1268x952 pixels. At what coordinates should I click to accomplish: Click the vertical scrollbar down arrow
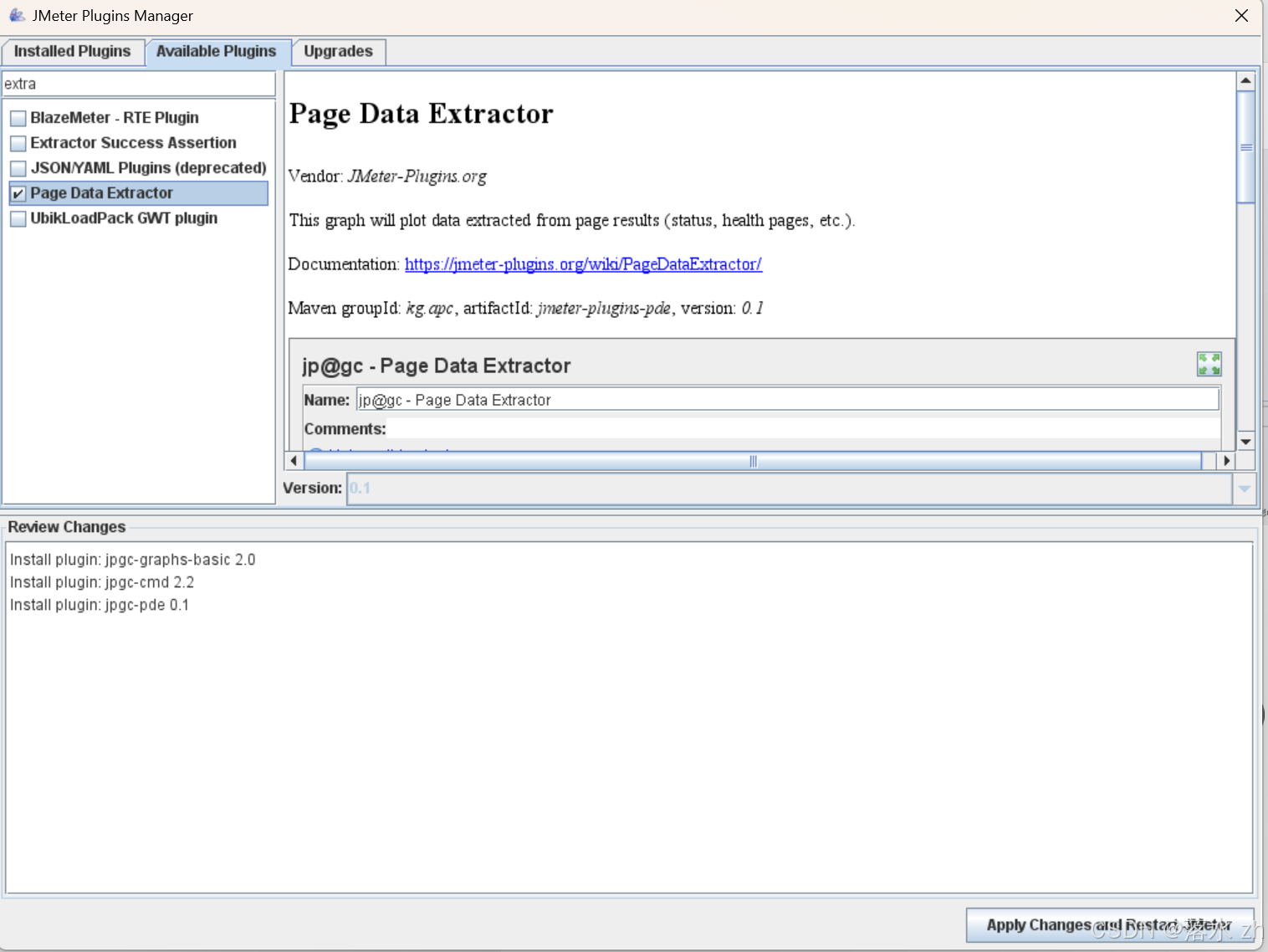(x=1245, y=441)
